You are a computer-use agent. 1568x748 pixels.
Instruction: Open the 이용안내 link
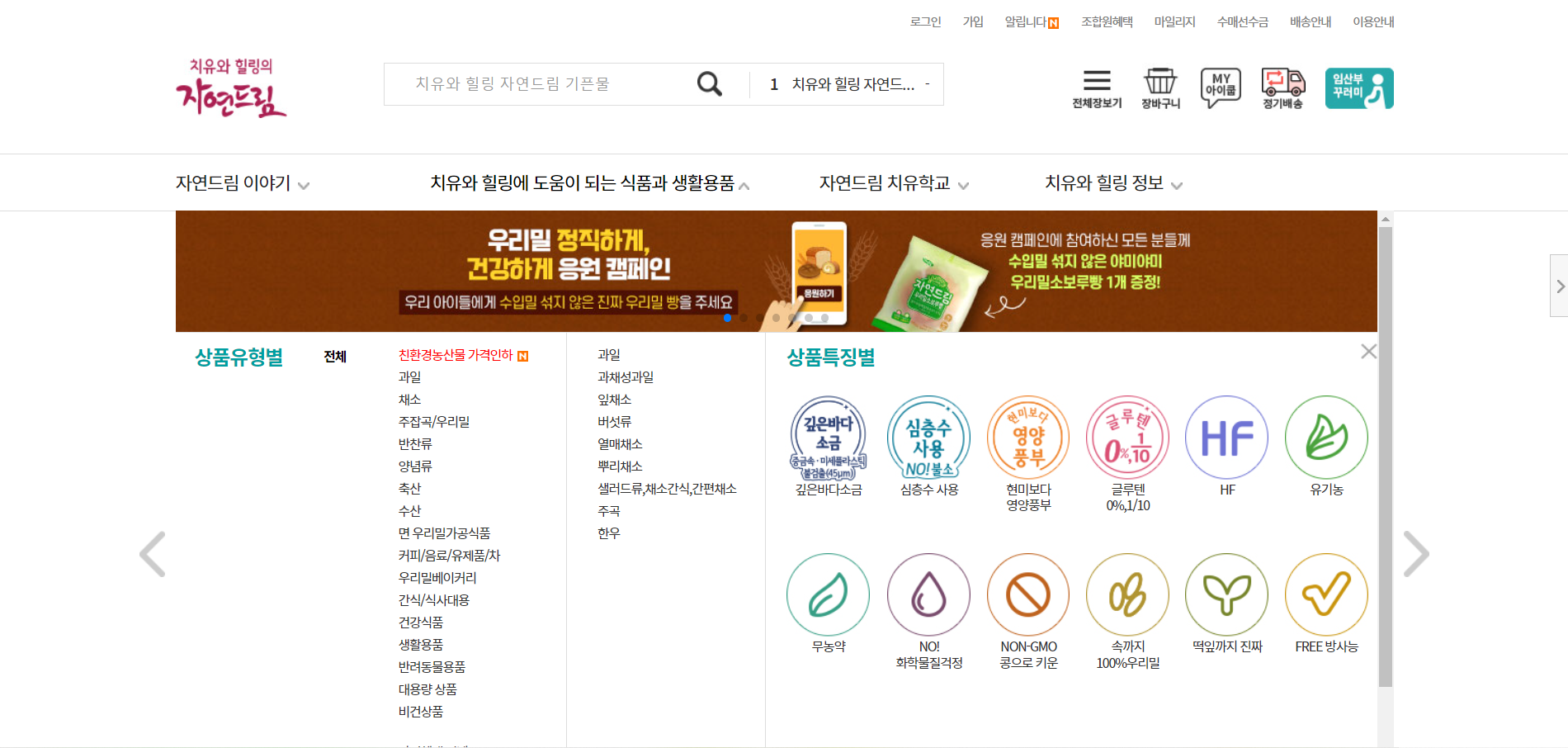click(1373, 21)
